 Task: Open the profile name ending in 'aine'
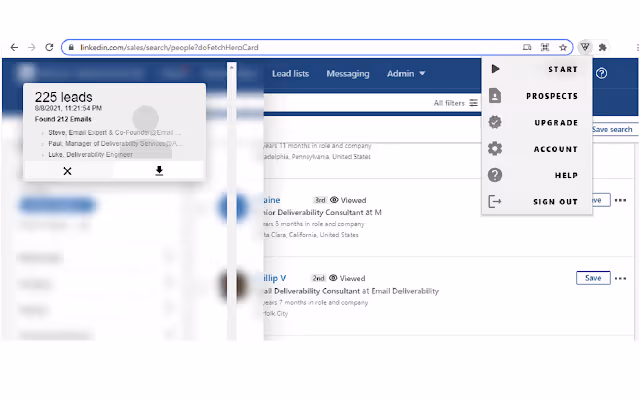tap(272, 200)
